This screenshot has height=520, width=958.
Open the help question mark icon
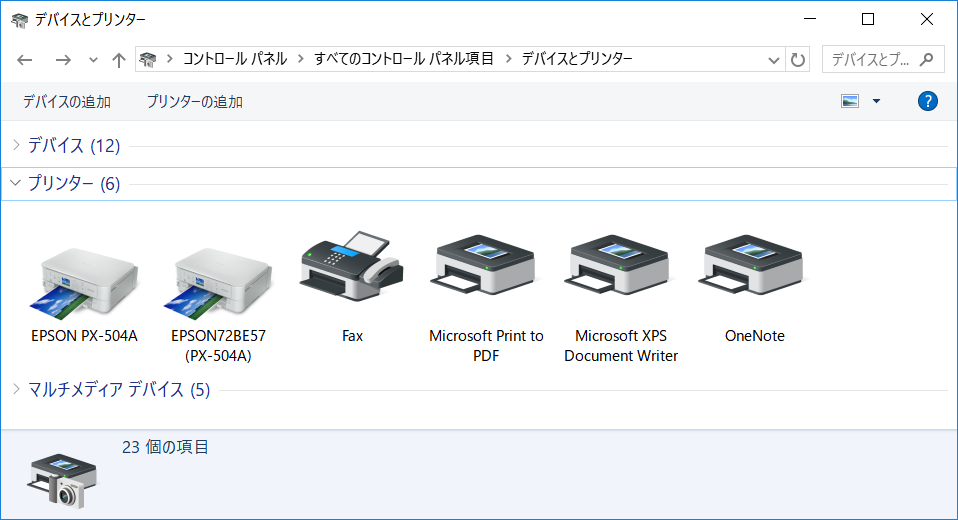coord(927,101)
